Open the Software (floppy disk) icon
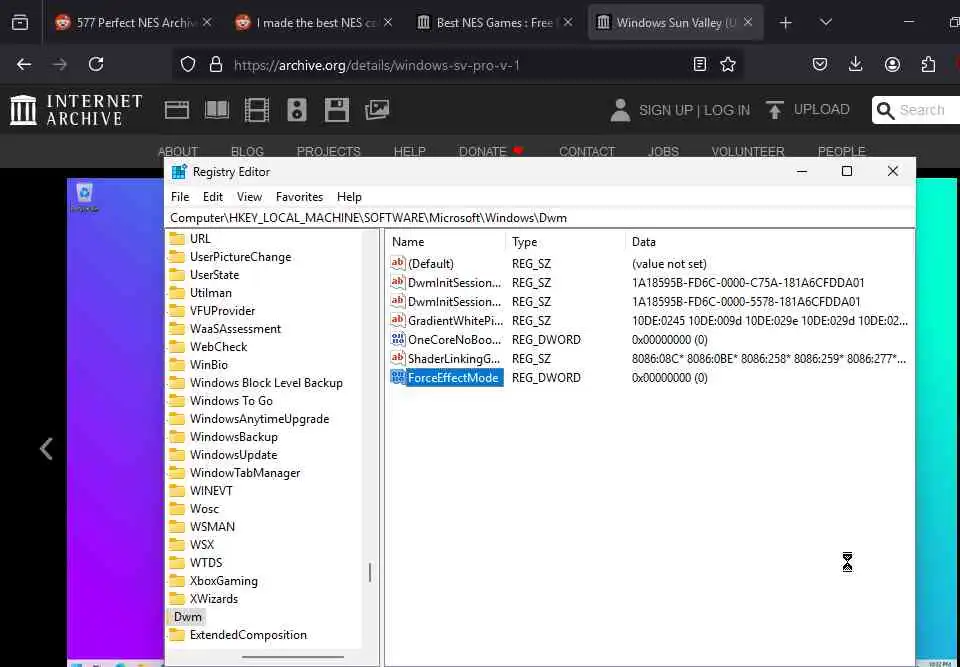The height and width of the screenshot is (667, 960). point(337,110)
